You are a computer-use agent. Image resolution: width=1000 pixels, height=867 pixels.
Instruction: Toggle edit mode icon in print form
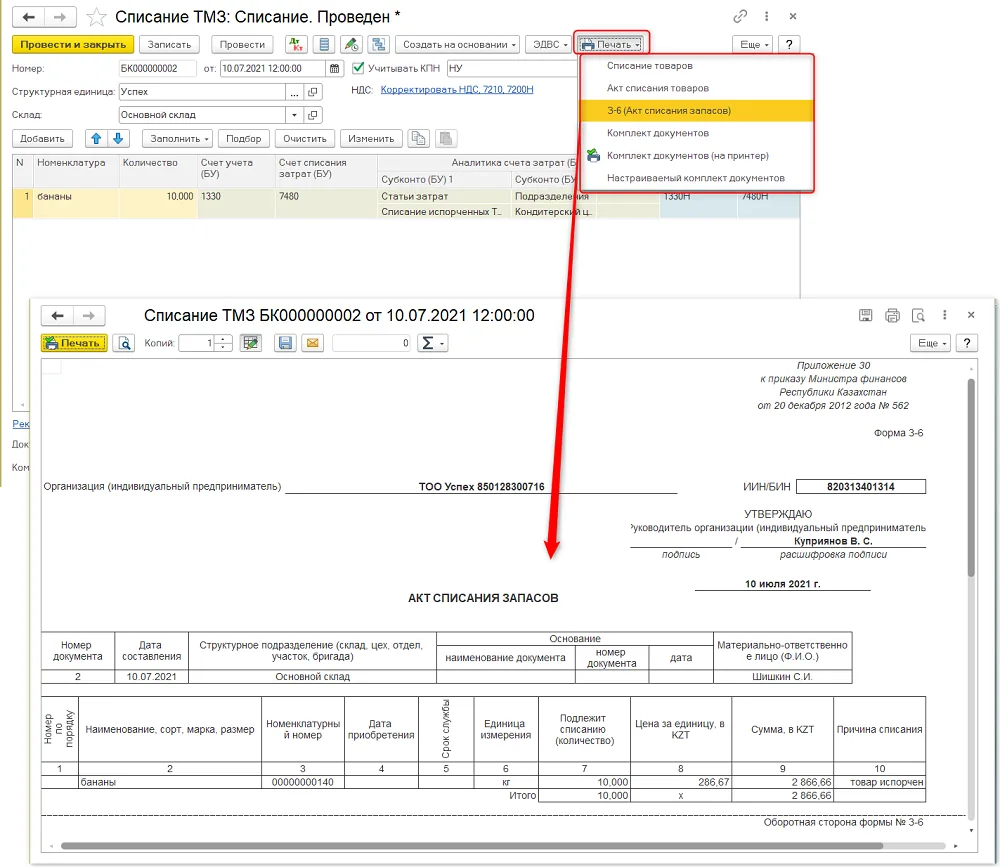pyautogui.click(x=251, y=343)
